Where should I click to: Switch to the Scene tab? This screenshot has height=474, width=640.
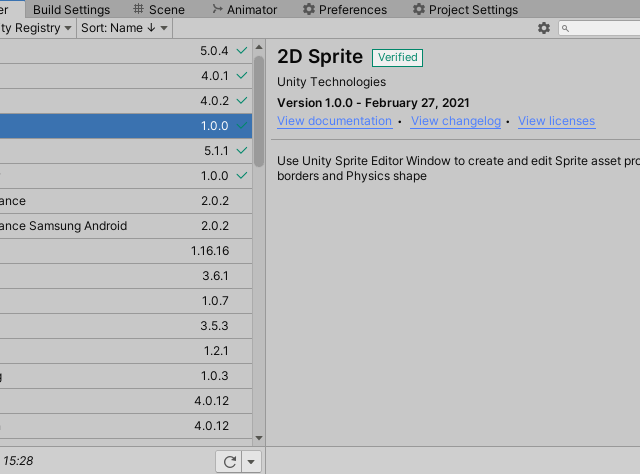pyautogui.click(x=159, y=9)
